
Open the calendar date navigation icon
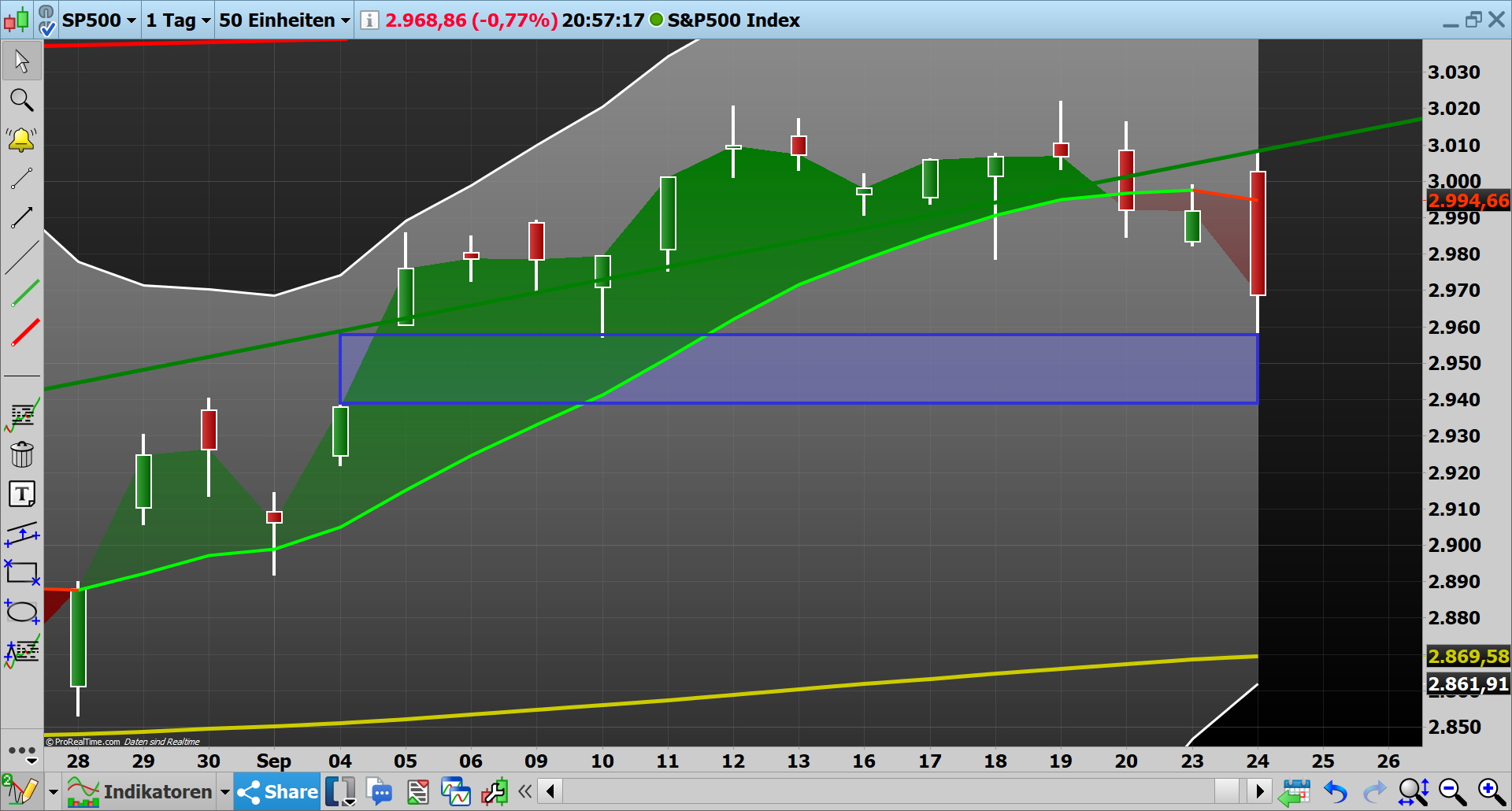[x=1294, y=792]
